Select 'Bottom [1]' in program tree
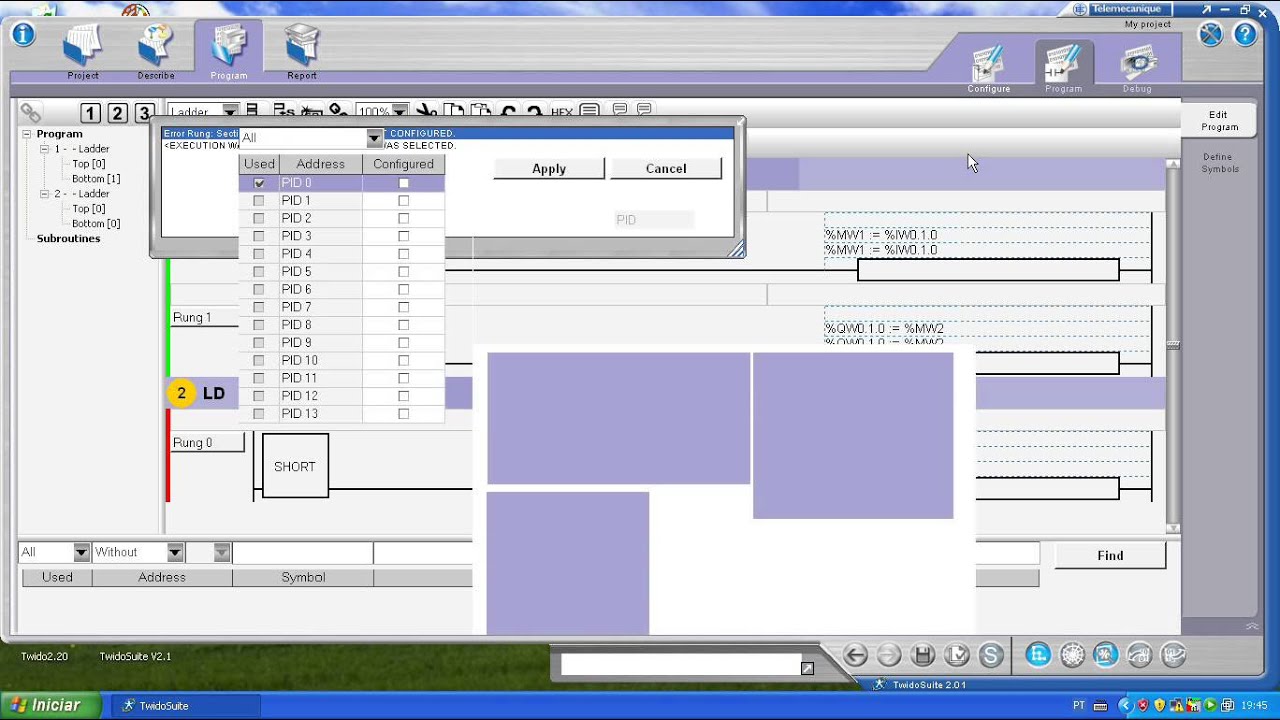The width and height of the screenshot is (1280, 720). point(96,179)
